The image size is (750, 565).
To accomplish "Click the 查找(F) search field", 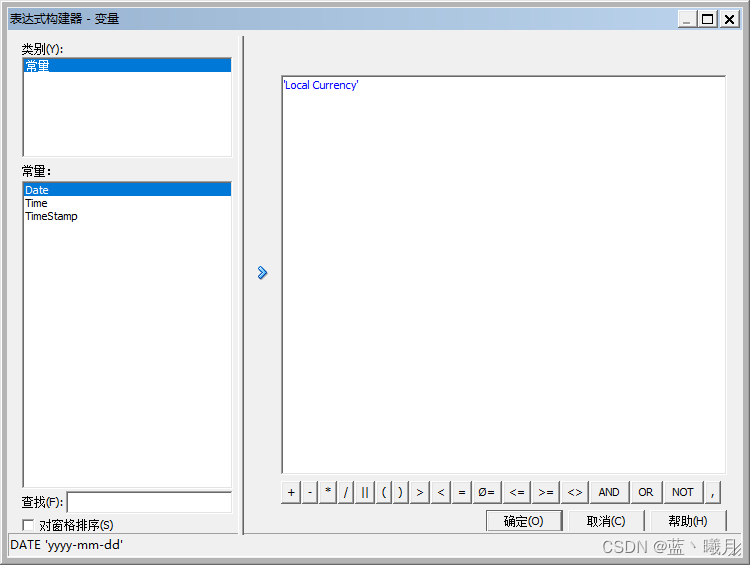I will [x=149, y=502].
